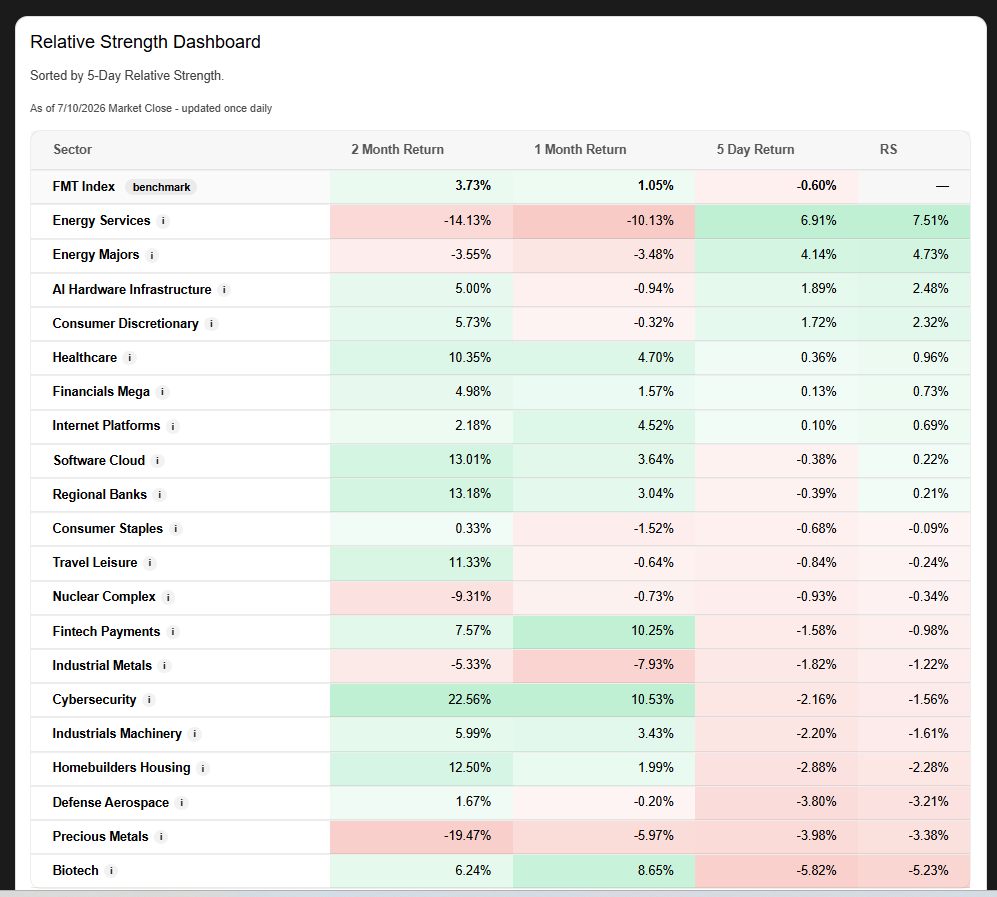Open the Precious Metals info icon
The width and height of the screenshot is (997, 897).
[162, 837]
